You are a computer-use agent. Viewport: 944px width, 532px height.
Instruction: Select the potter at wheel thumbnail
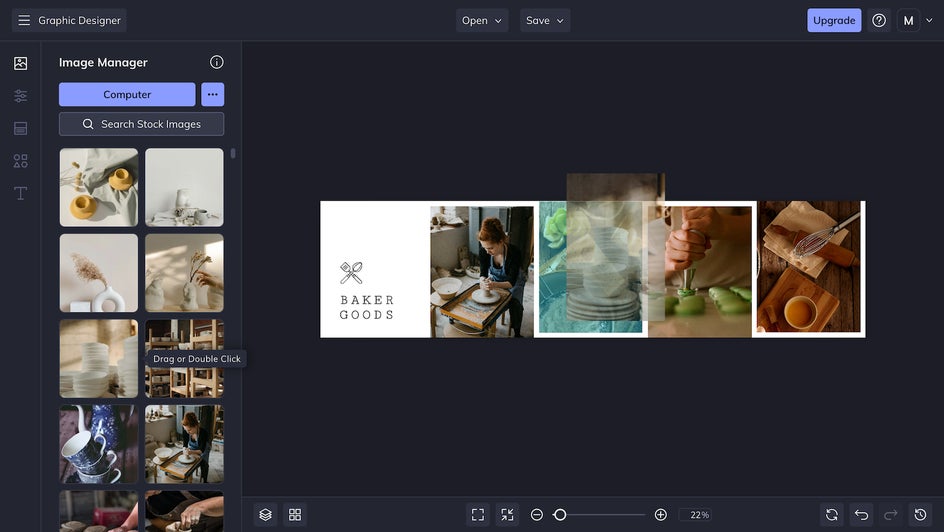[x=184, y=444]
